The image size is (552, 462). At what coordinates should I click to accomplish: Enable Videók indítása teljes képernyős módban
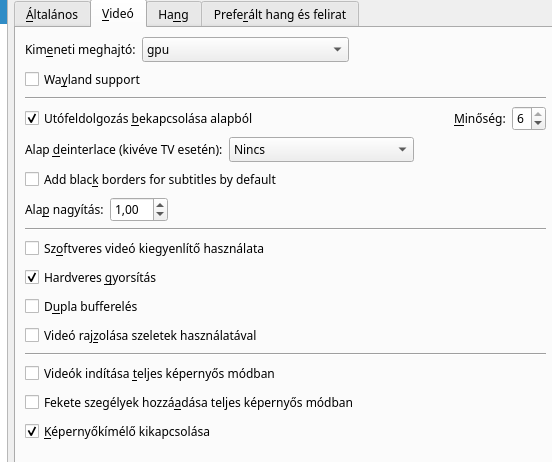(32, 373)
